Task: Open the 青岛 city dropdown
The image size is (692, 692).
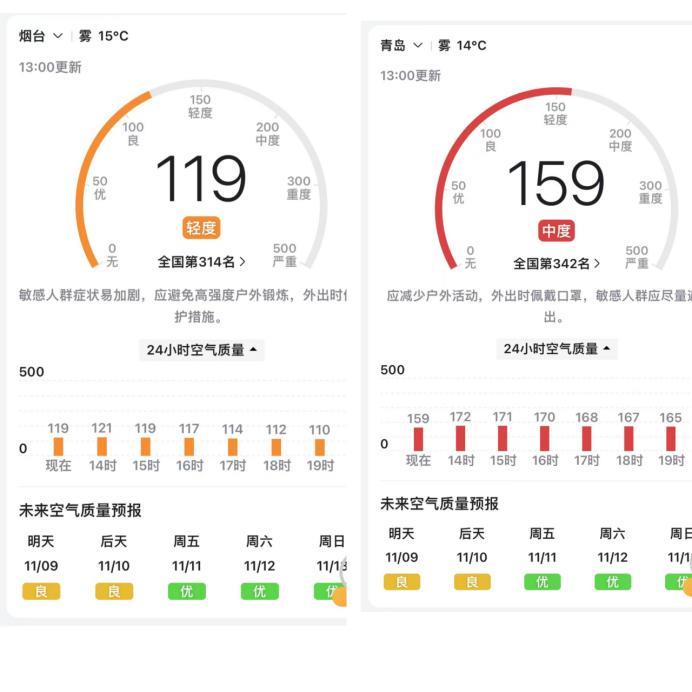Action: click(x=401, y=46)
